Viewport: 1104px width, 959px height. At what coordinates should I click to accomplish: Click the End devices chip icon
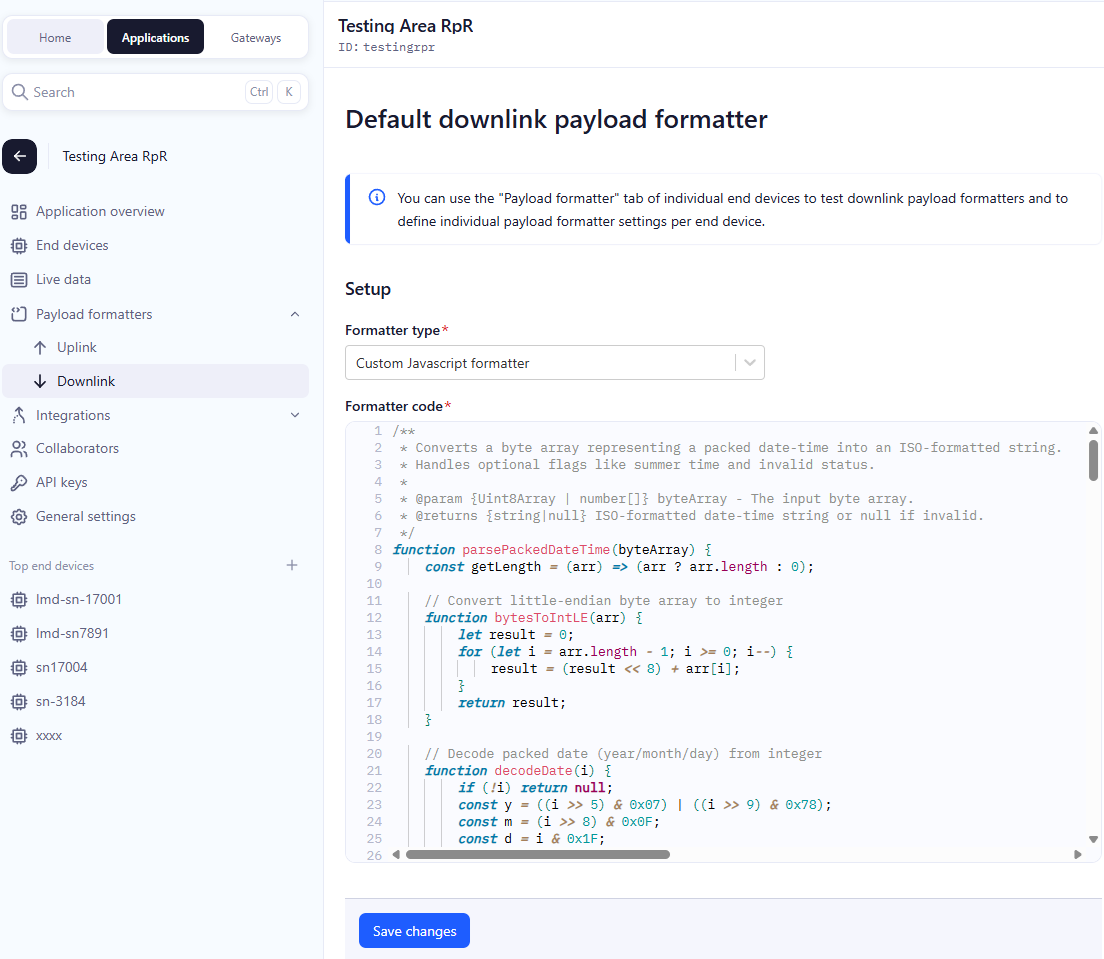coord(18,246)
